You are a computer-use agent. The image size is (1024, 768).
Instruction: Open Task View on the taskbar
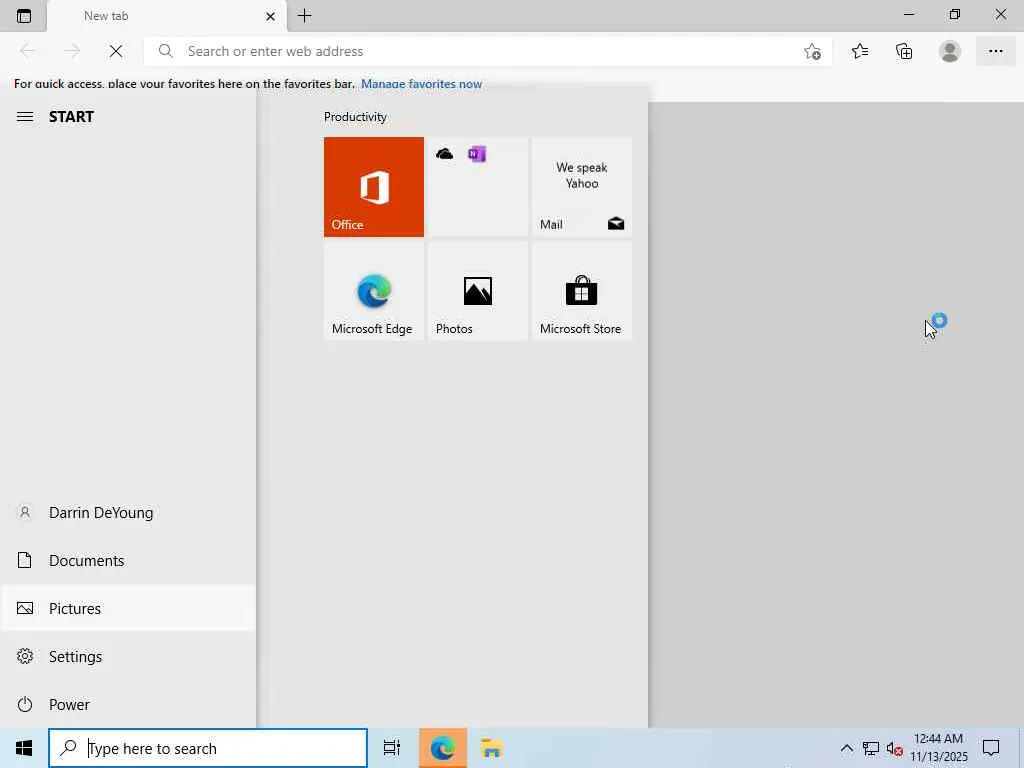pyautogui.click(x=392, y=748)
